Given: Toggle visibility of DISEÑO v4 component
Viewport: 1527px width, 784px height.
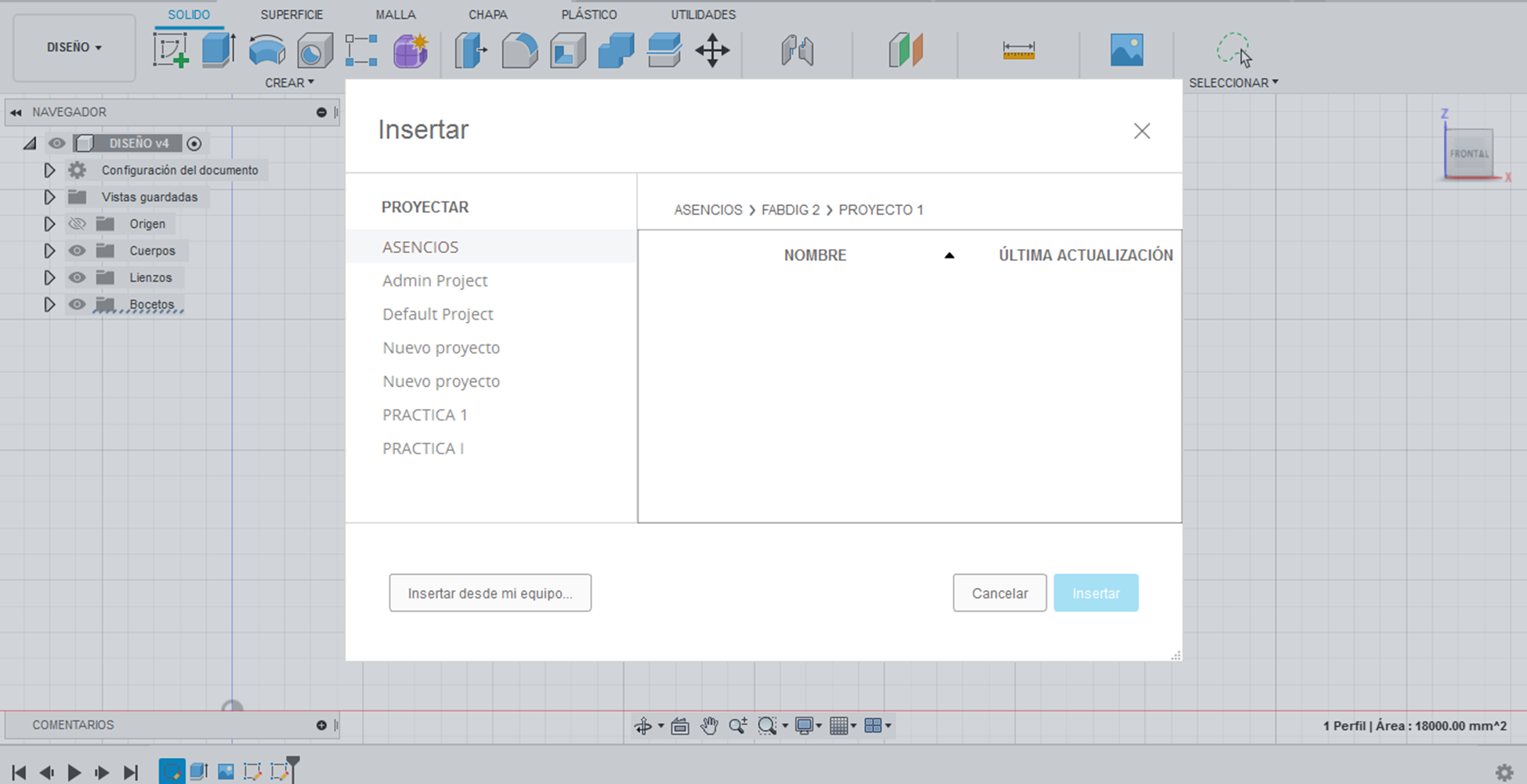Looking at the screenshot, I should (x=57, y=143).
